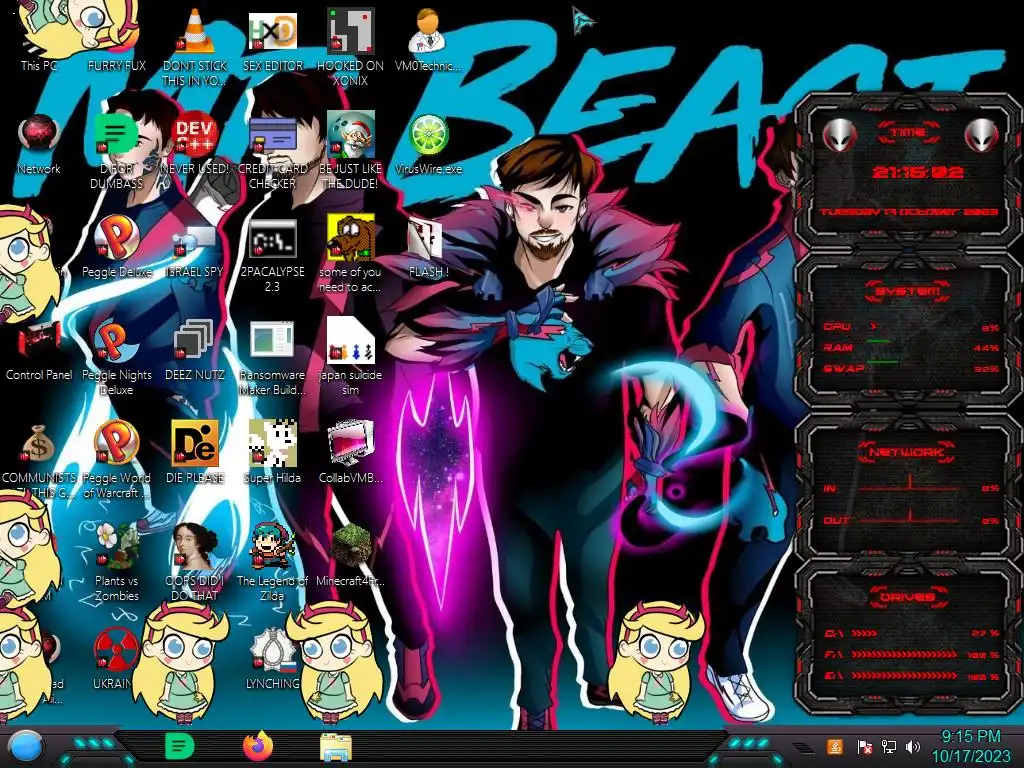Select the cartoon dog icon on yellow background

(350, 238)
